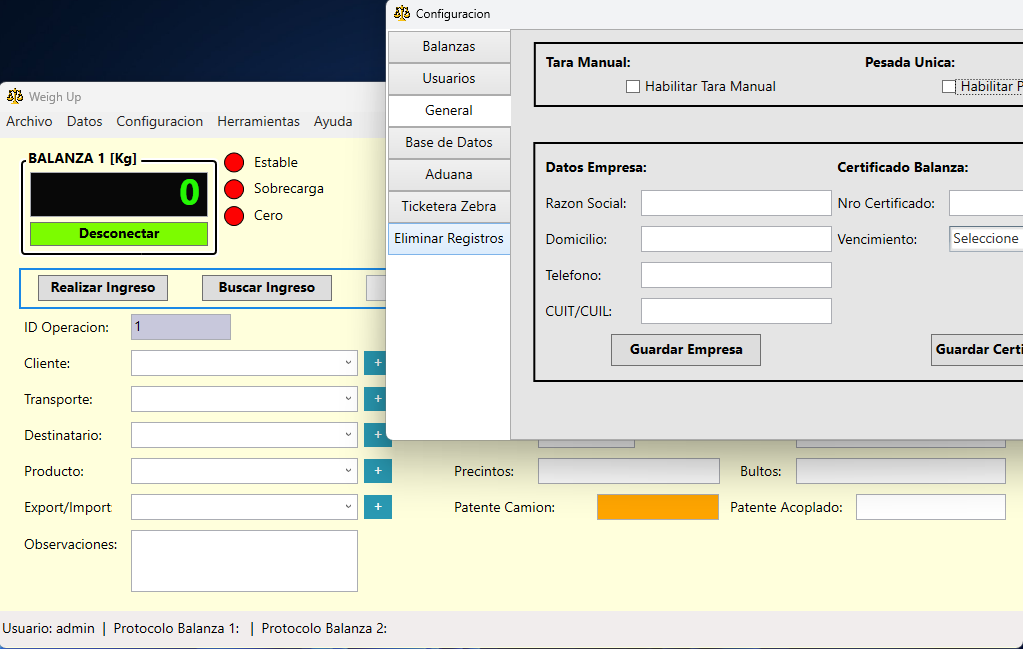Click the Estable red indicator light
This screenshot has height=649, width=1023.
point(234,163)
